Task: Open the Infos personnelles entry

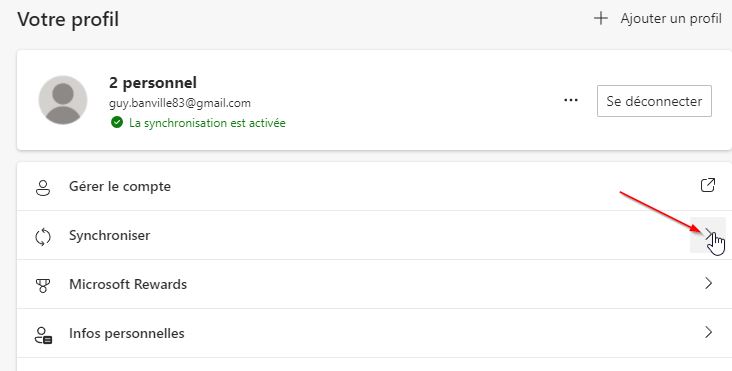Action: 374,333
